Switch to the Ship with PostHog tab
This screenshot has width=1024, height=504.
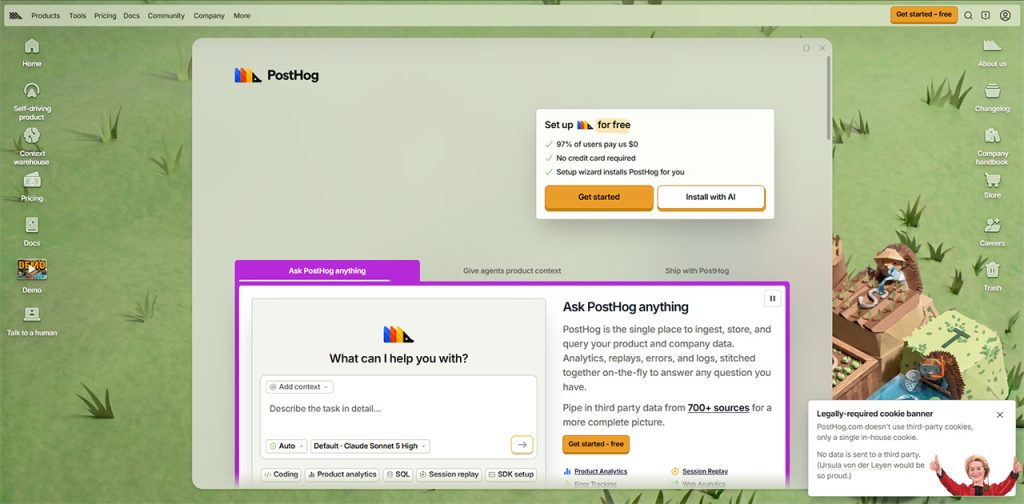(697, 271)
